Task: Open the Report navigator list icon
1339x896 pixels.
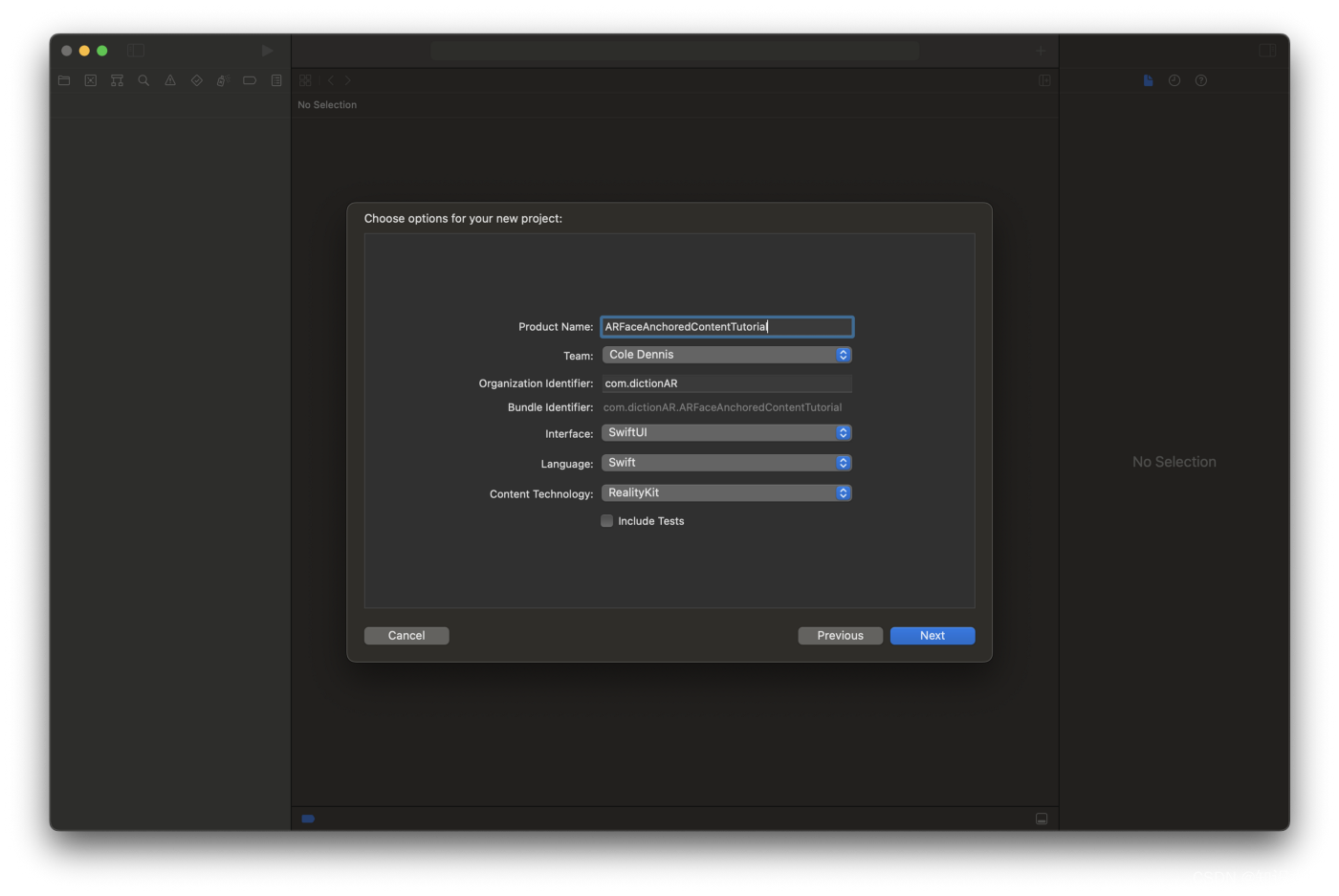Action: tap(275, 80)
